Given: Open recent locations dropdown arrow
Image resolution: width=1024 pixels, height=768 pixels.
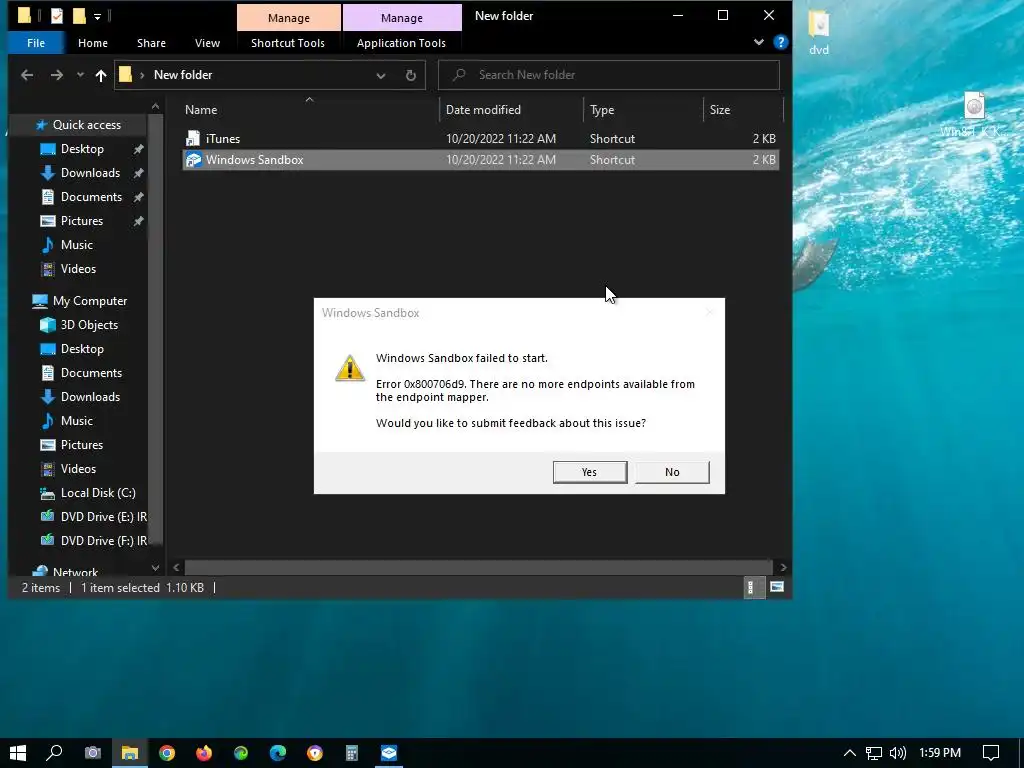Looking at the screenshot, I should [x=80, y=75].
